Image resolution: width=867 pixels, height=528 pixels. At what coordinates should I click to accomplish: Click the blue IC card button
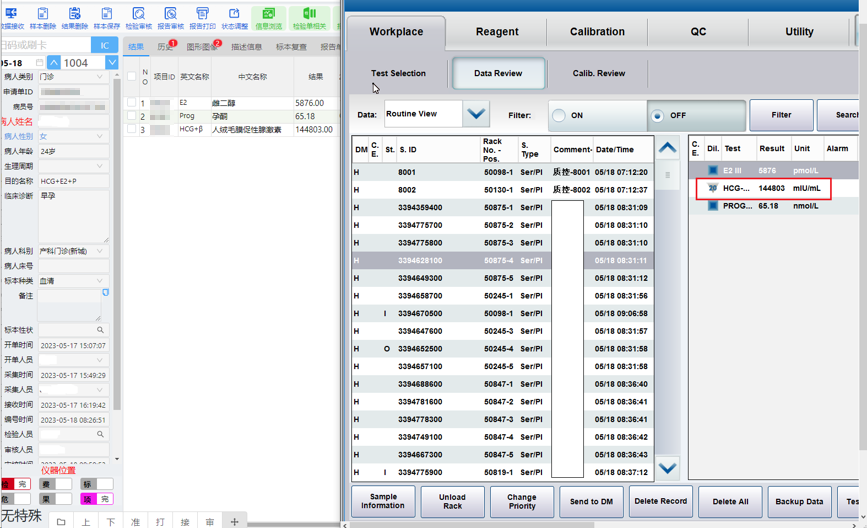[105, 45]
